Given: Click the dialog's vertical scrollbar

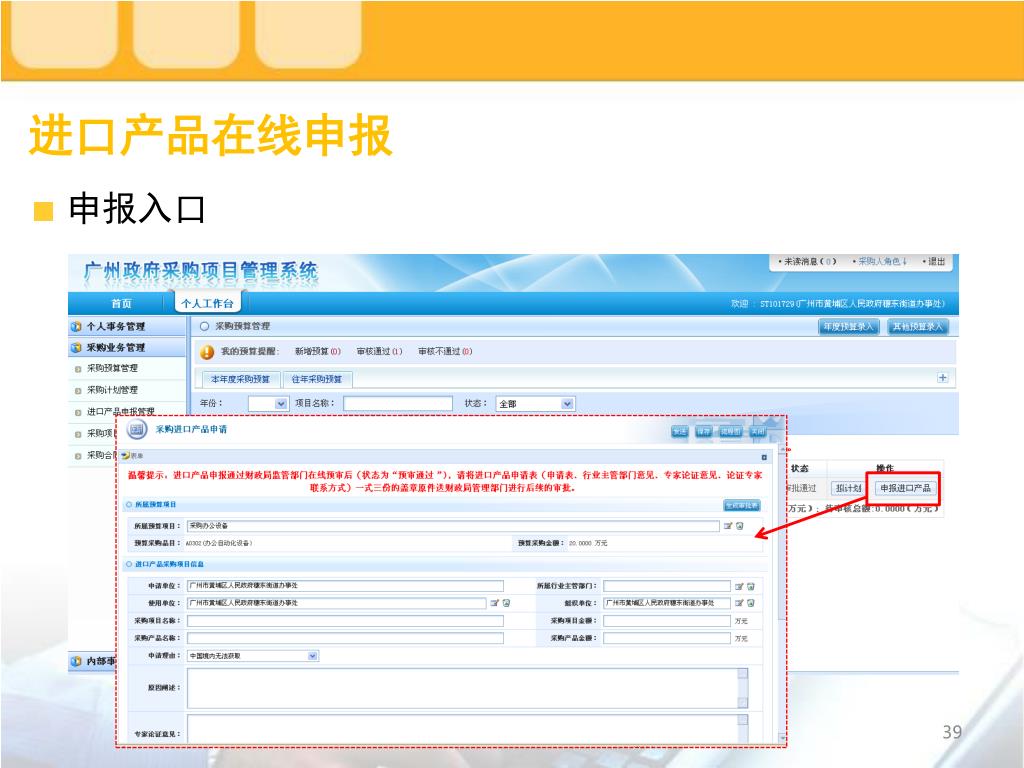Looking at the screenshot, I should pyautogui.click(x=782, y=594).
